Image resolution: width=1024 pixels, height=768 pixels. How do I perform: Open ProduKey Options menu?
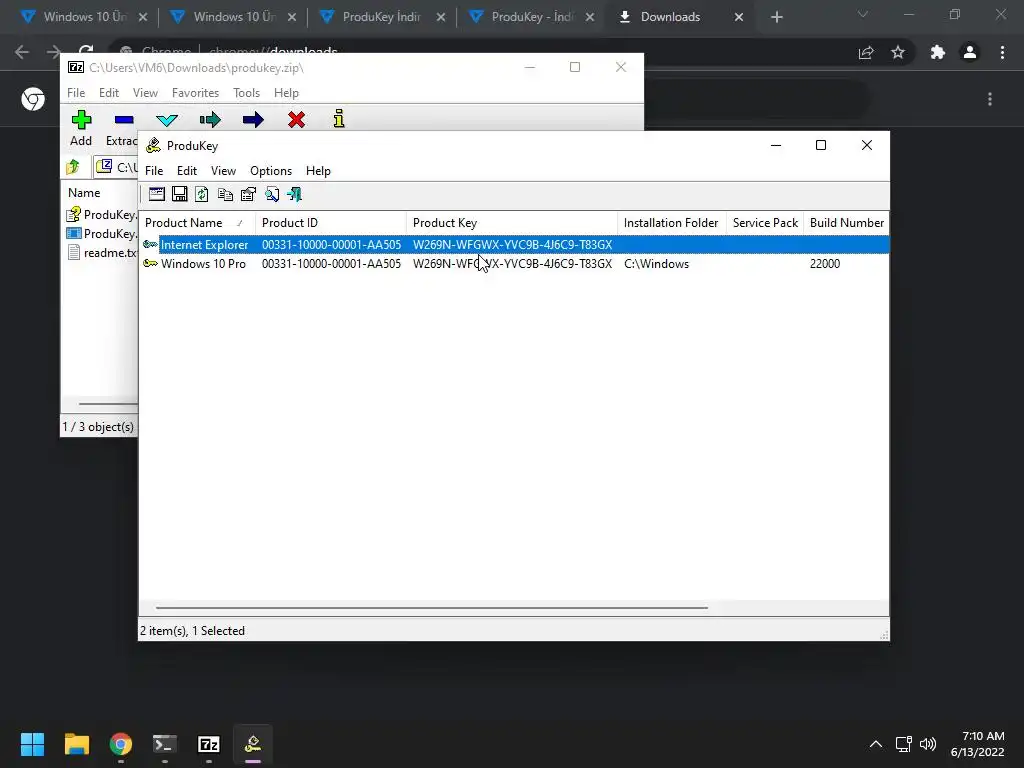[271, 170]
